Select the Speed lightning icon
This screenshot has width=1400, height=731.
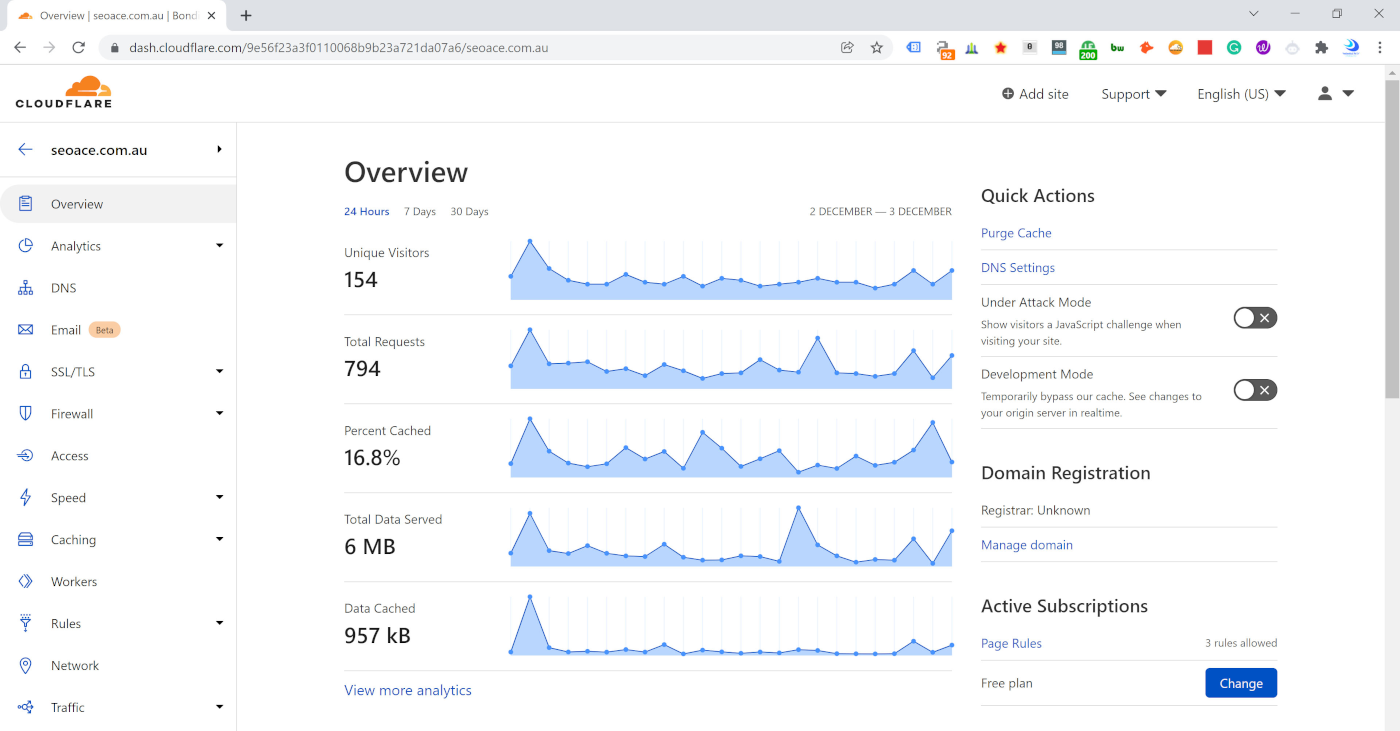point(26,497)
